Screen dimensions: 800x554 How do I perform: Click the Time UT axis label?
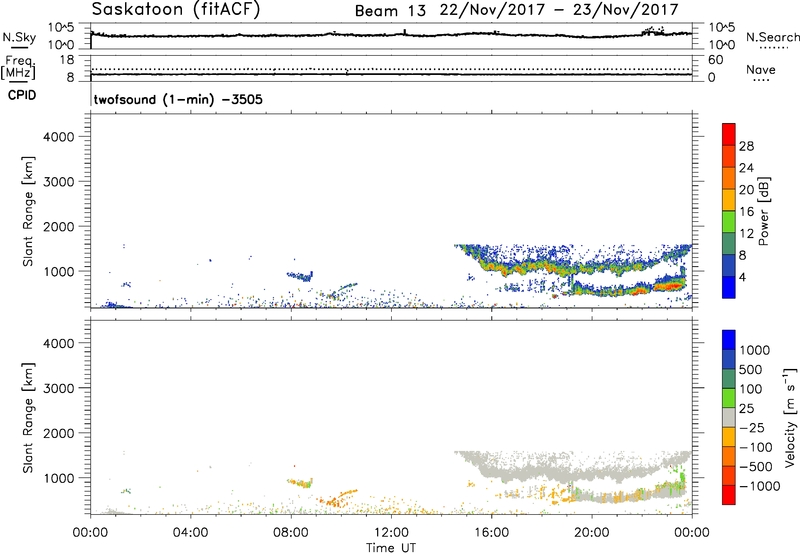click(x=391, y=548)
